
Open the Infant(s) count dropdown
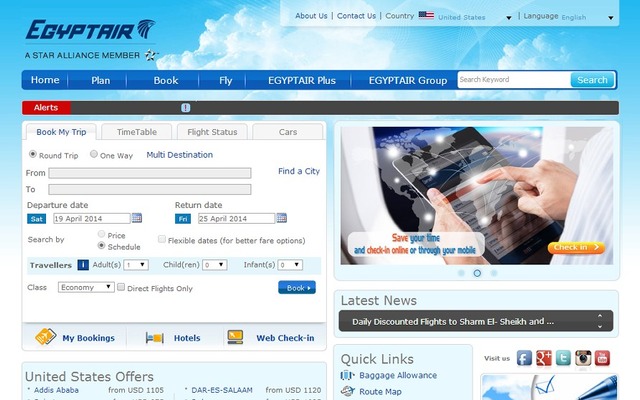tap(290, 265)
